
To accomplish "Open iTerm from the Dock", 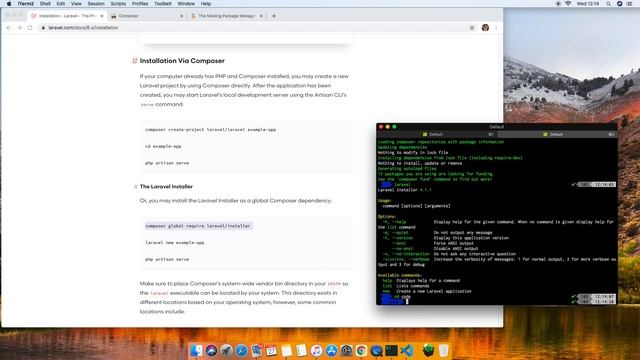I will (x=391, y=350).
